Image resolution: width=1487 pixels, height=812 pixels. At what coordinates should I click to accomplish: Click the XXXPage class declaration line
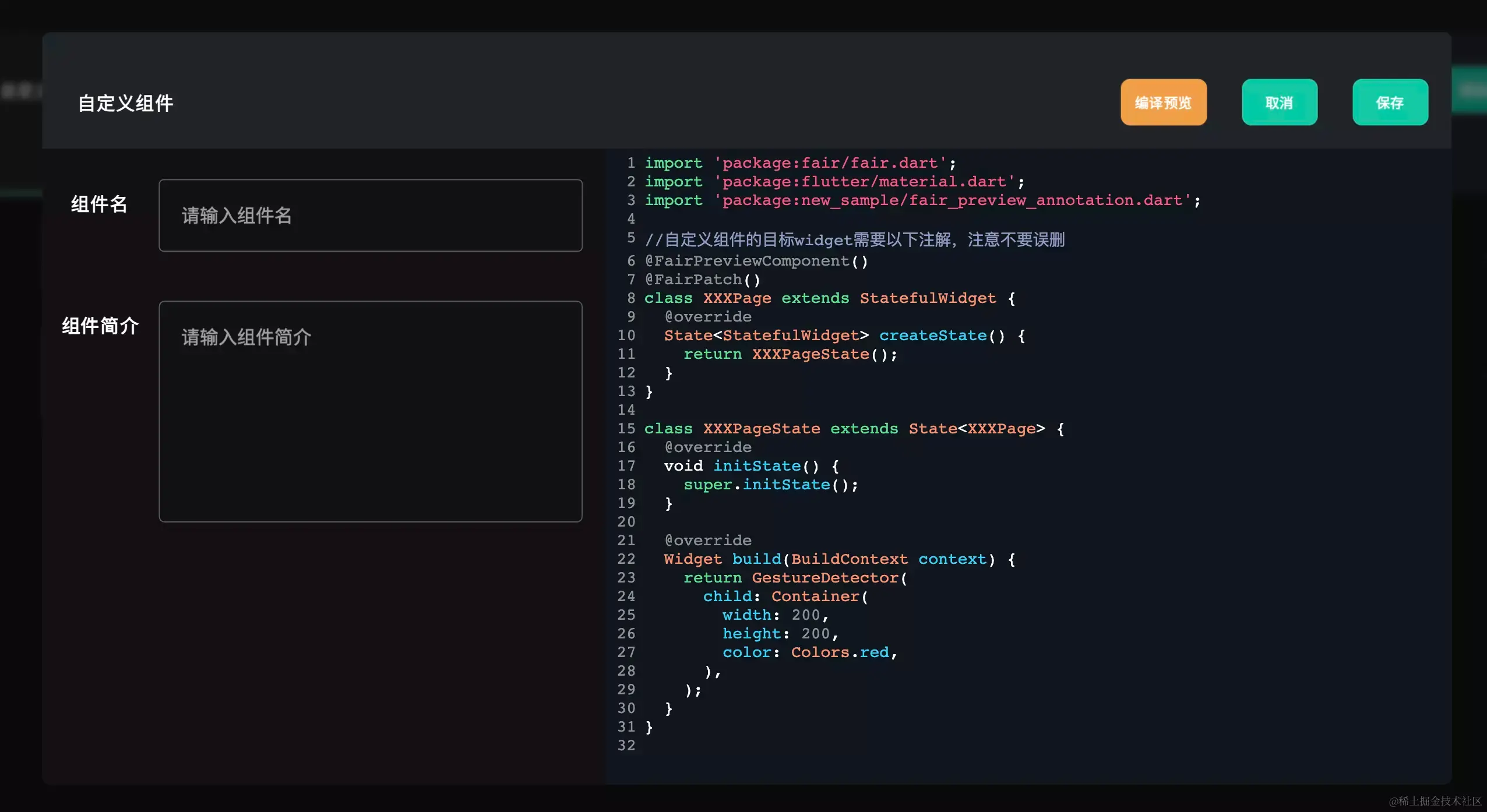coord(829,298)
